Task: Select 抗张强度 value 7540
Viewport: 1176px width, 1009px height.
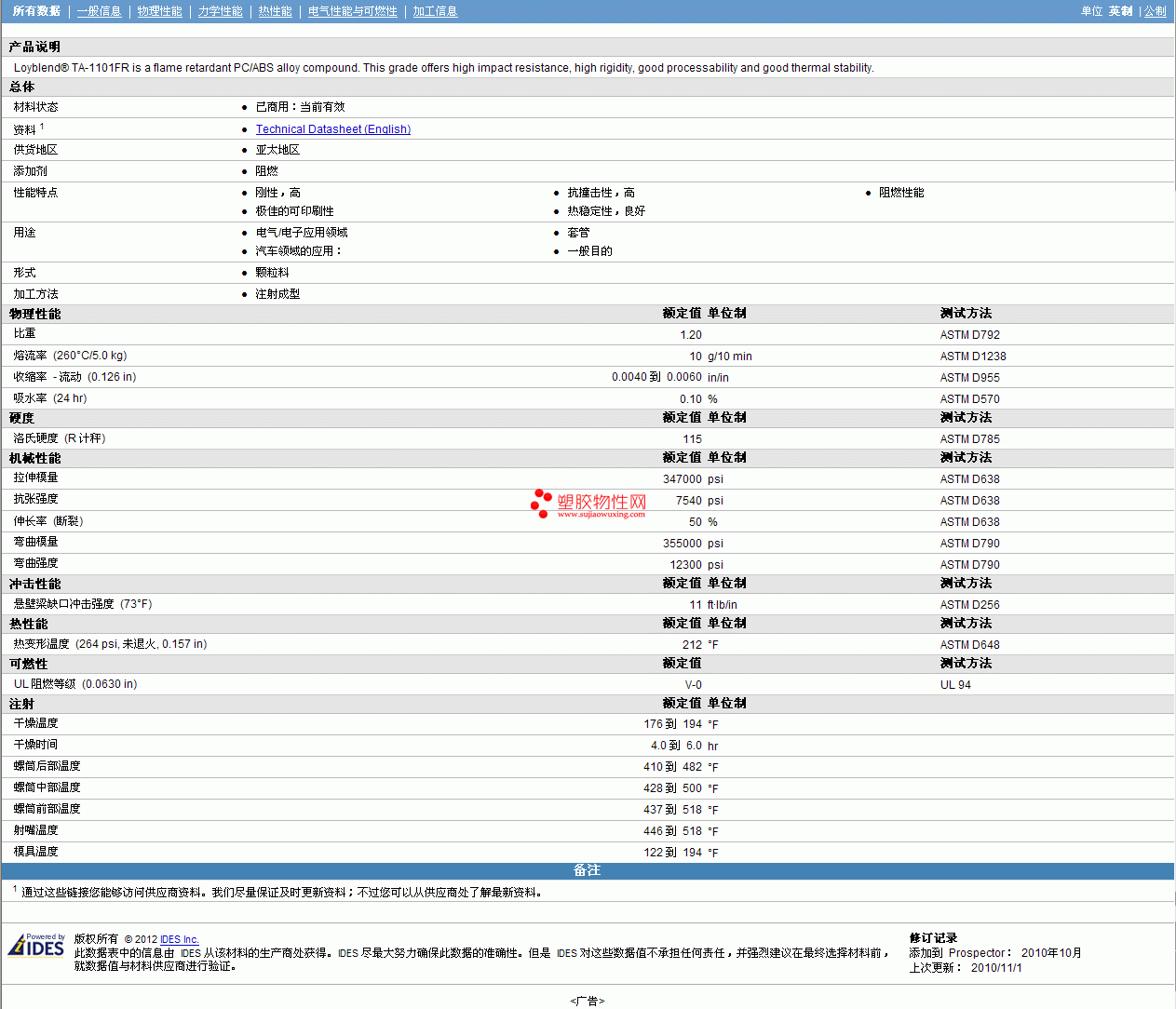Action: pyautogui.click(x=689, y=501)
